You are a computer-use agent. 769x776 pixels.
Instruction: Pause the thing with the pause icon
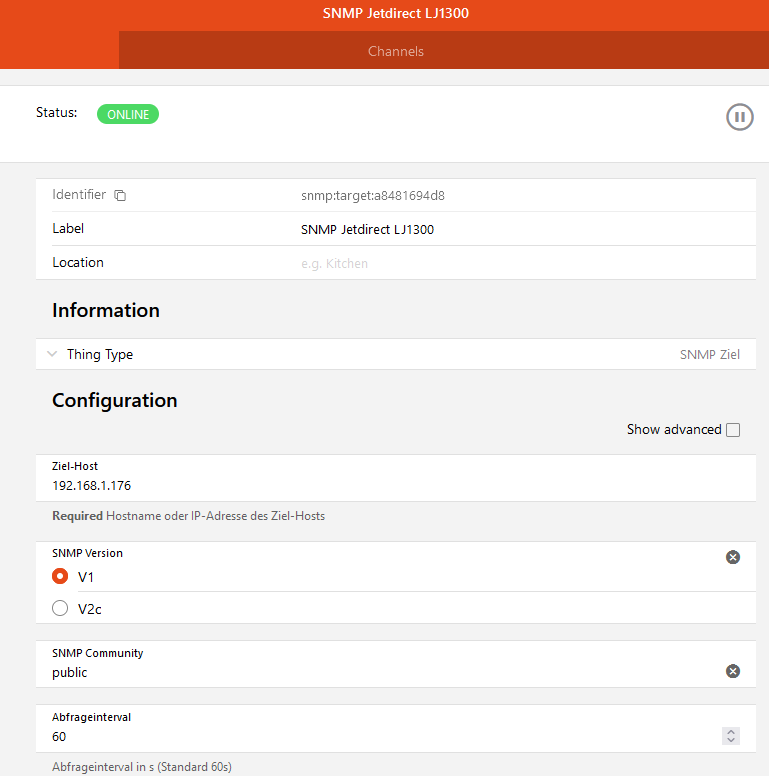[x=739, y=117]
